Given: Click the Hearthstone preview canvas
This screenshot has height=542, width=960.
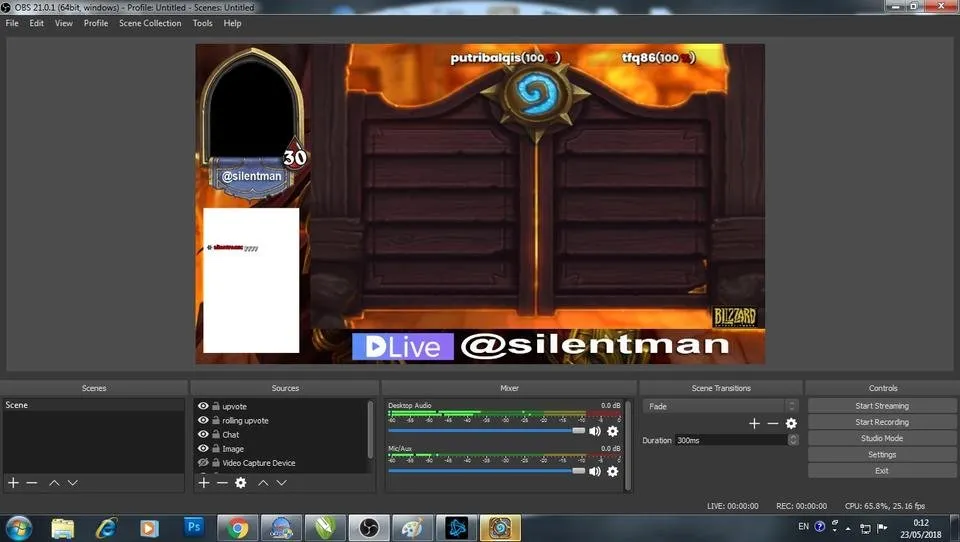Looking at the screenshot, I should tap(480, 204).
